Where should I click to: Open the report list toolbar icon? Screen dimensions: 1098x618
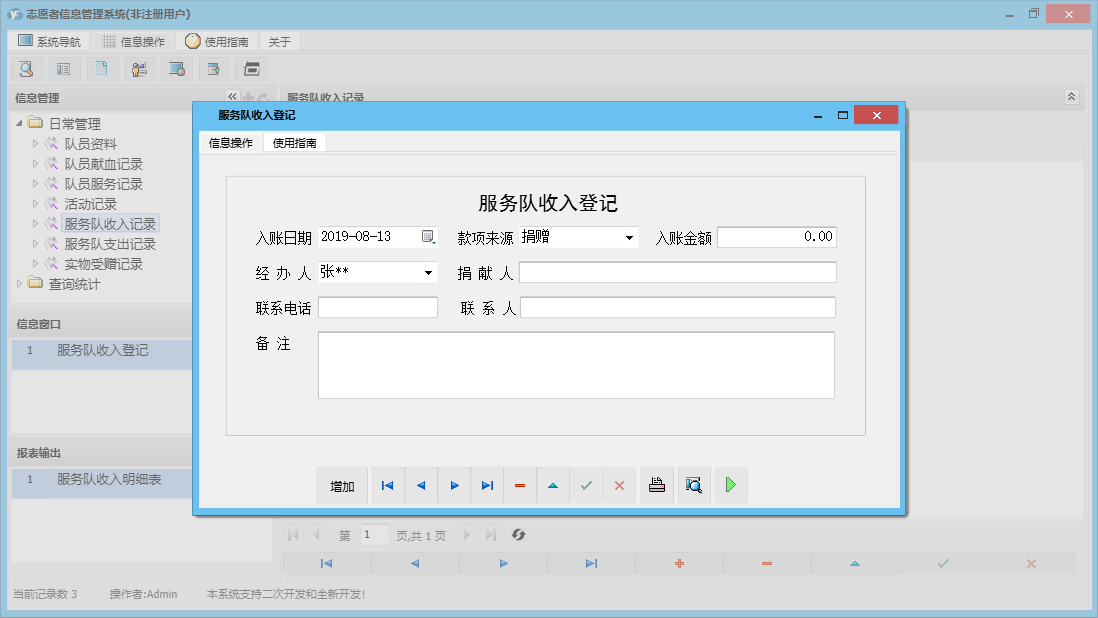point(63,69)
